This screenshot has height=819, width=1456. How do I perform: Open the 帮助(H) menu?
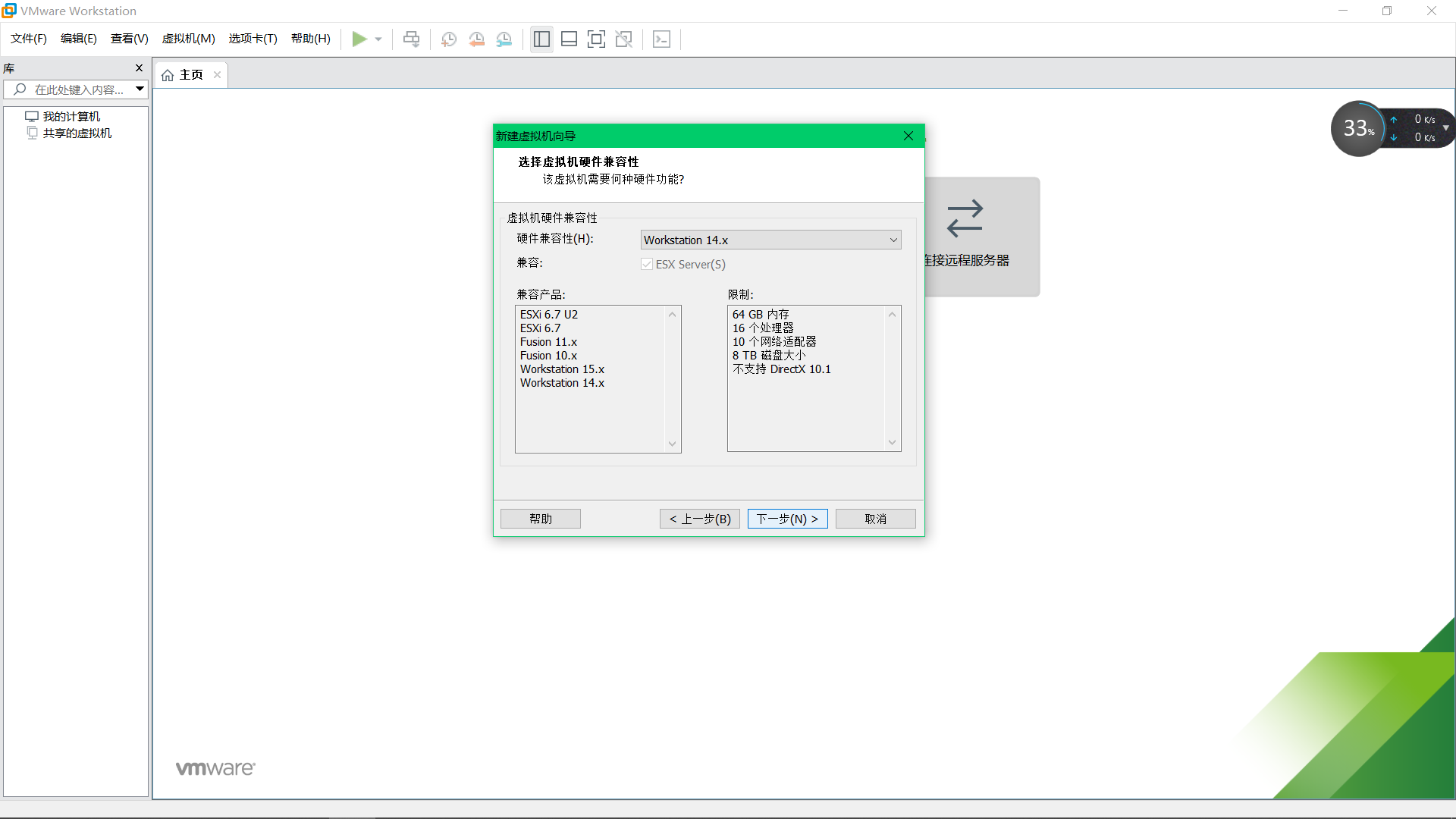coord(311,39)
